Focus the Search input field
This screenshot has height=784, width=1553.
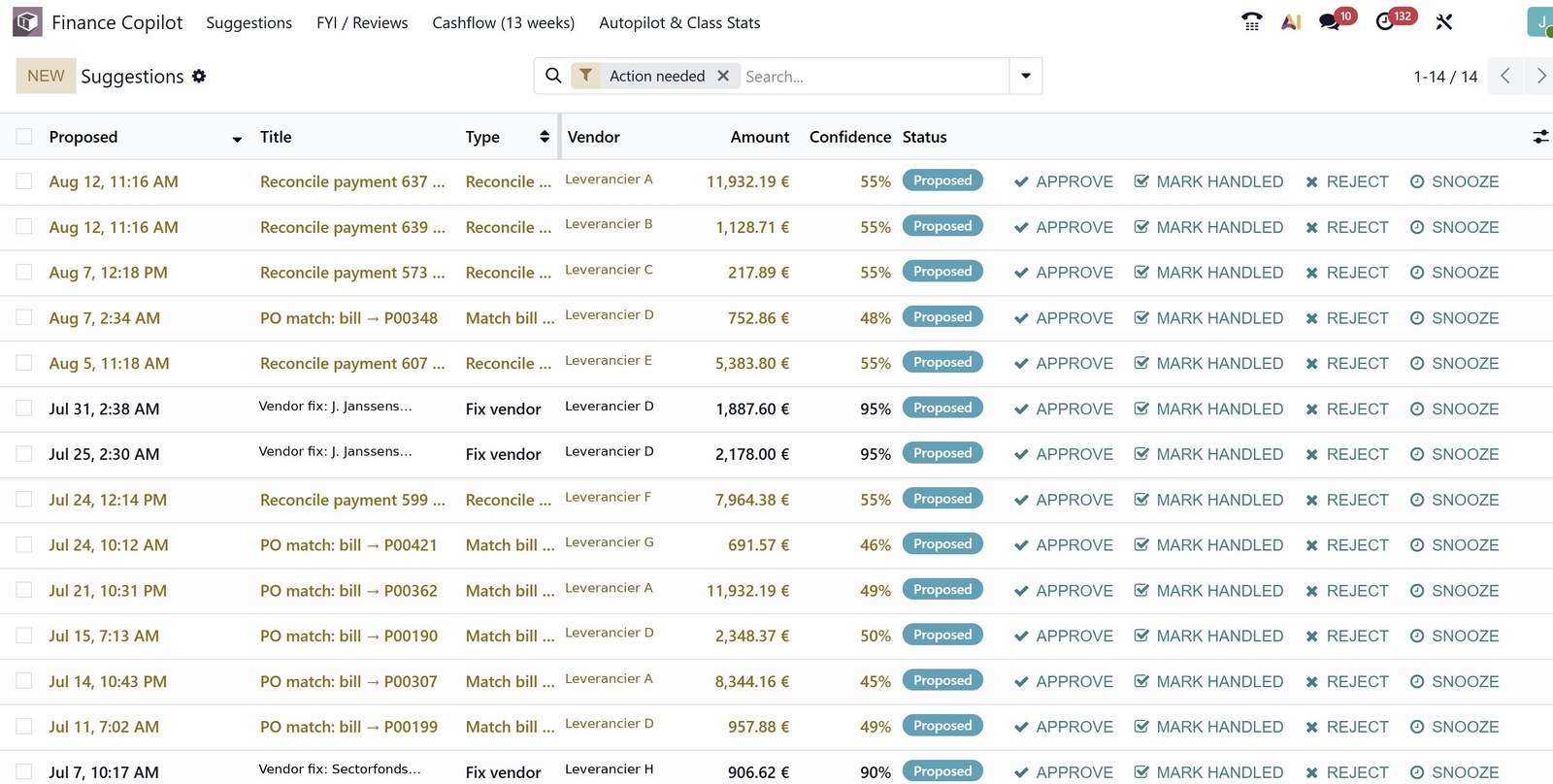pyautogui.click(x=874, y=76)
